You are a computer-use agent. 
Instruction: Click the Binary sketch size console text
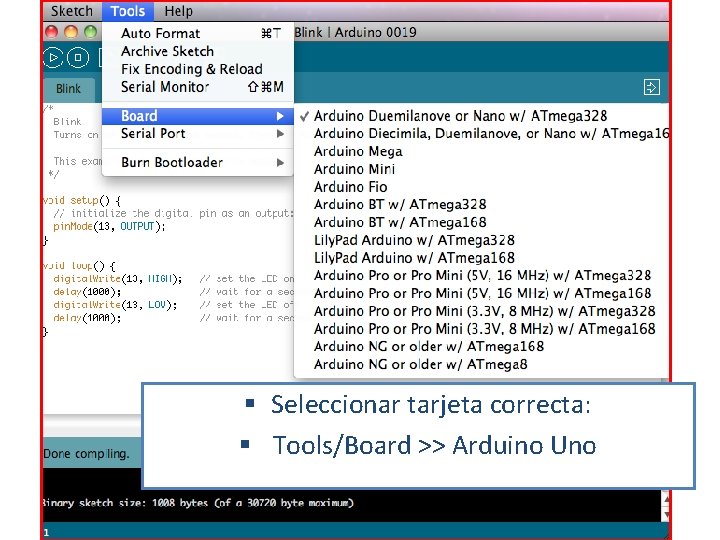tap(198, 503)
